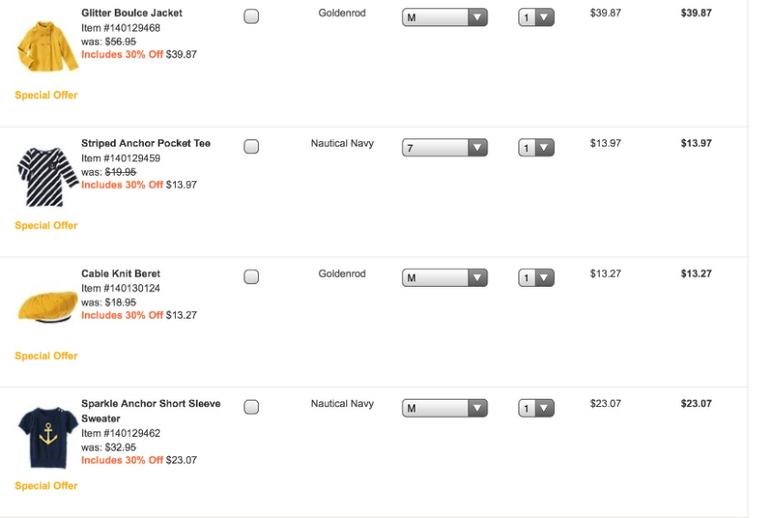Click Special Offer under the beret

[x=46, y=356]
